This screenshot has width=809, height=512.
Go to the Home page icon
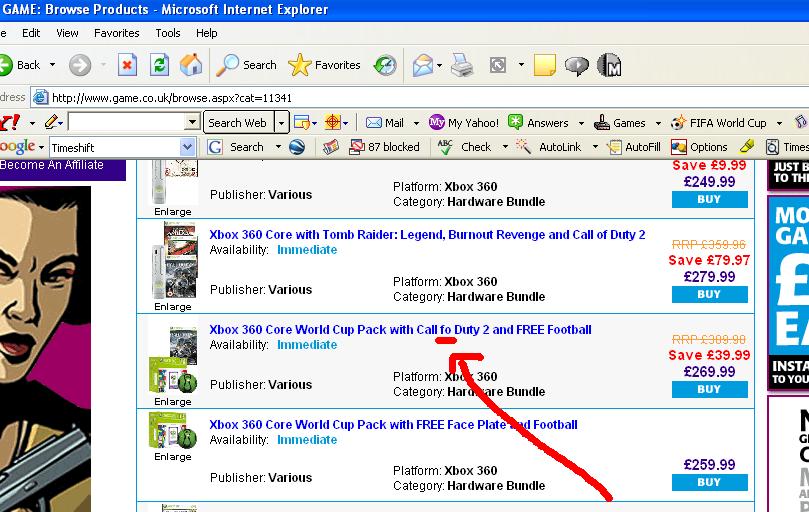coord(191,65)
